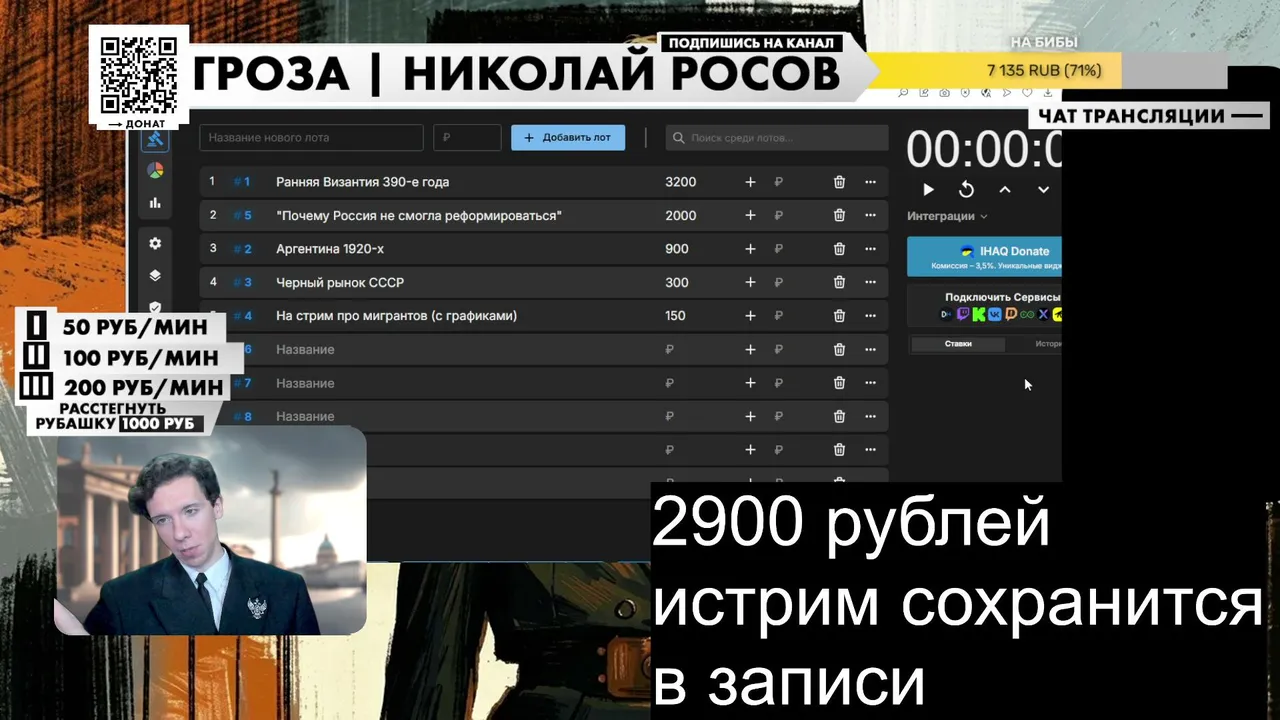Add amount to Ранняя Византия lot
Screen dimensions: 1280x720
tap(750, 182)
